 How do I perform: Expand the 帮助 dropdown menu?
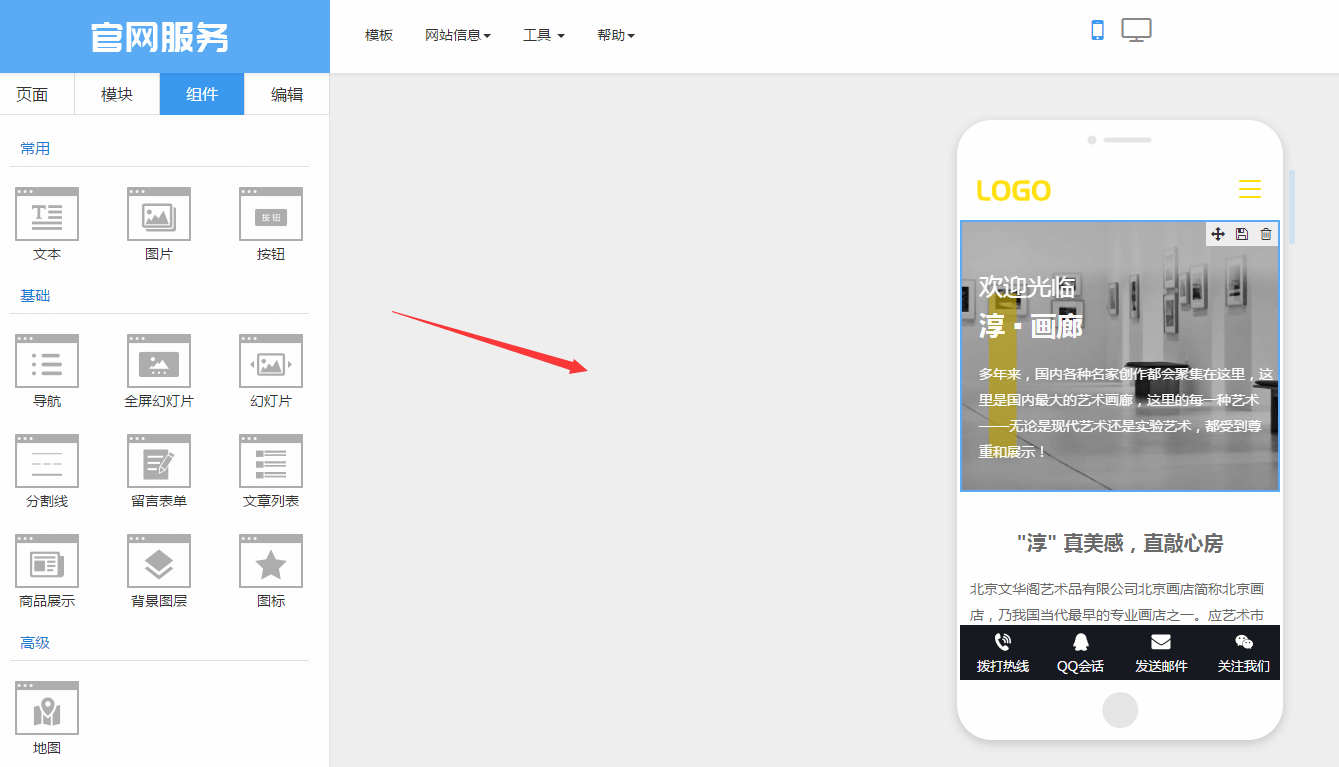click(x=616, y=35)
